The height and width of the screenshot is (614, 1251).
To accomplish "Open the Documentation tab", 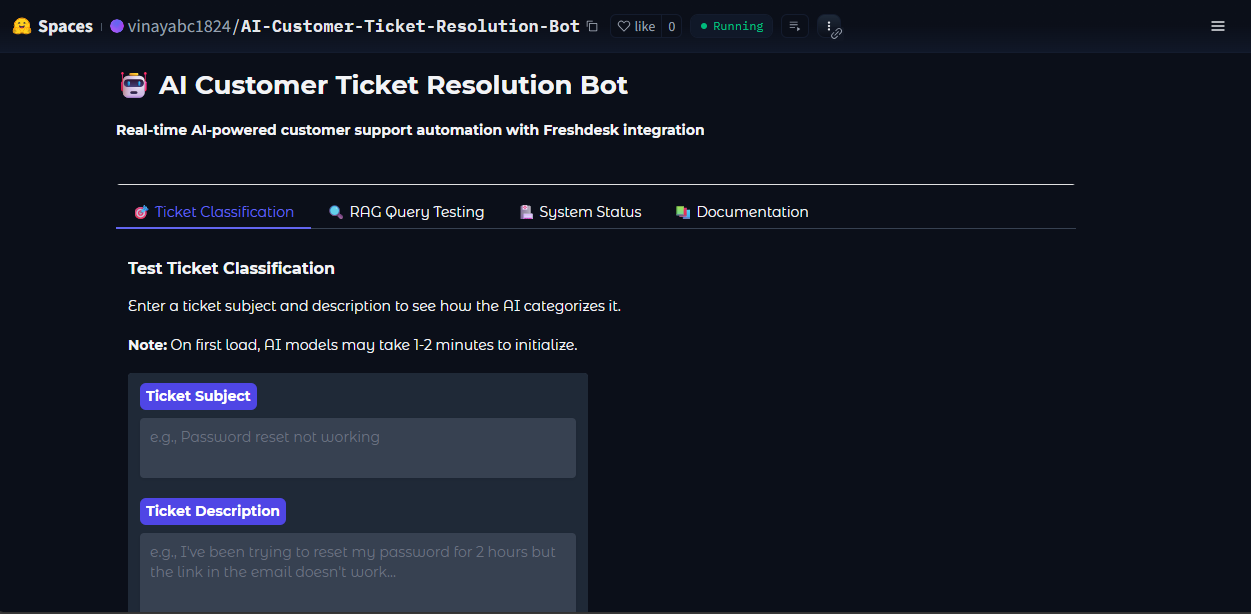I will pyautogui.click(x=742, y=212).
